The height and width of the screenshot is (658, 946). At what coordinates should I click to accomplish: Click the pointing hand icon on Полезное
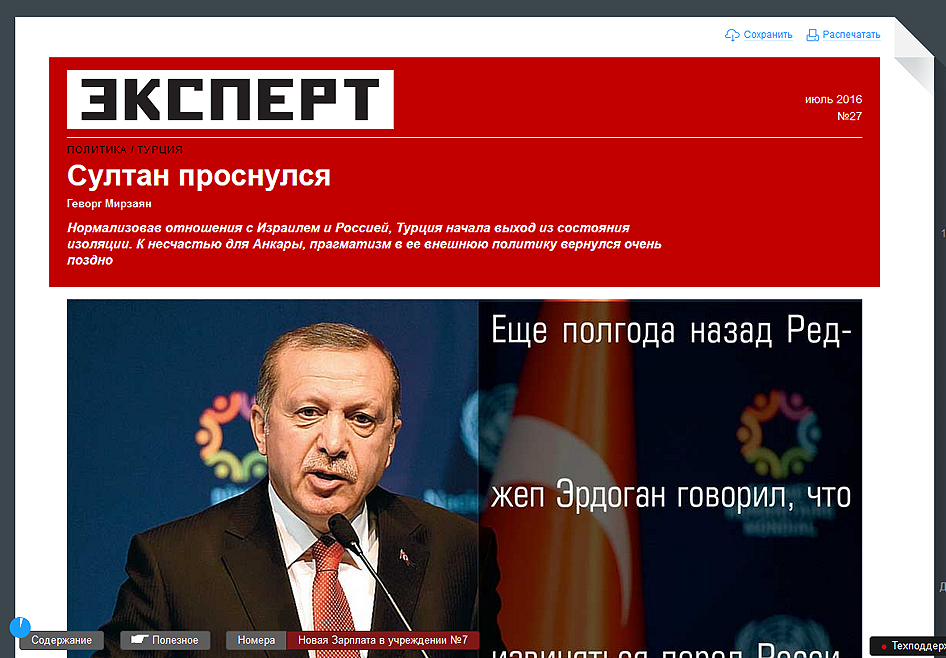[139, 639]
